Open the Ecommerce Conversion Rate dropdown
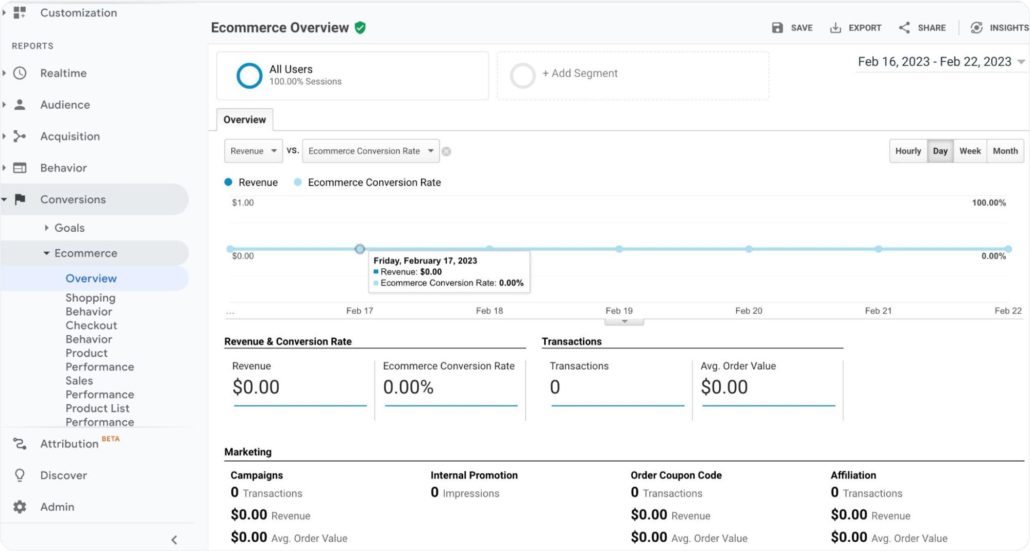1030x551 pixels. (x=370, y=151)
